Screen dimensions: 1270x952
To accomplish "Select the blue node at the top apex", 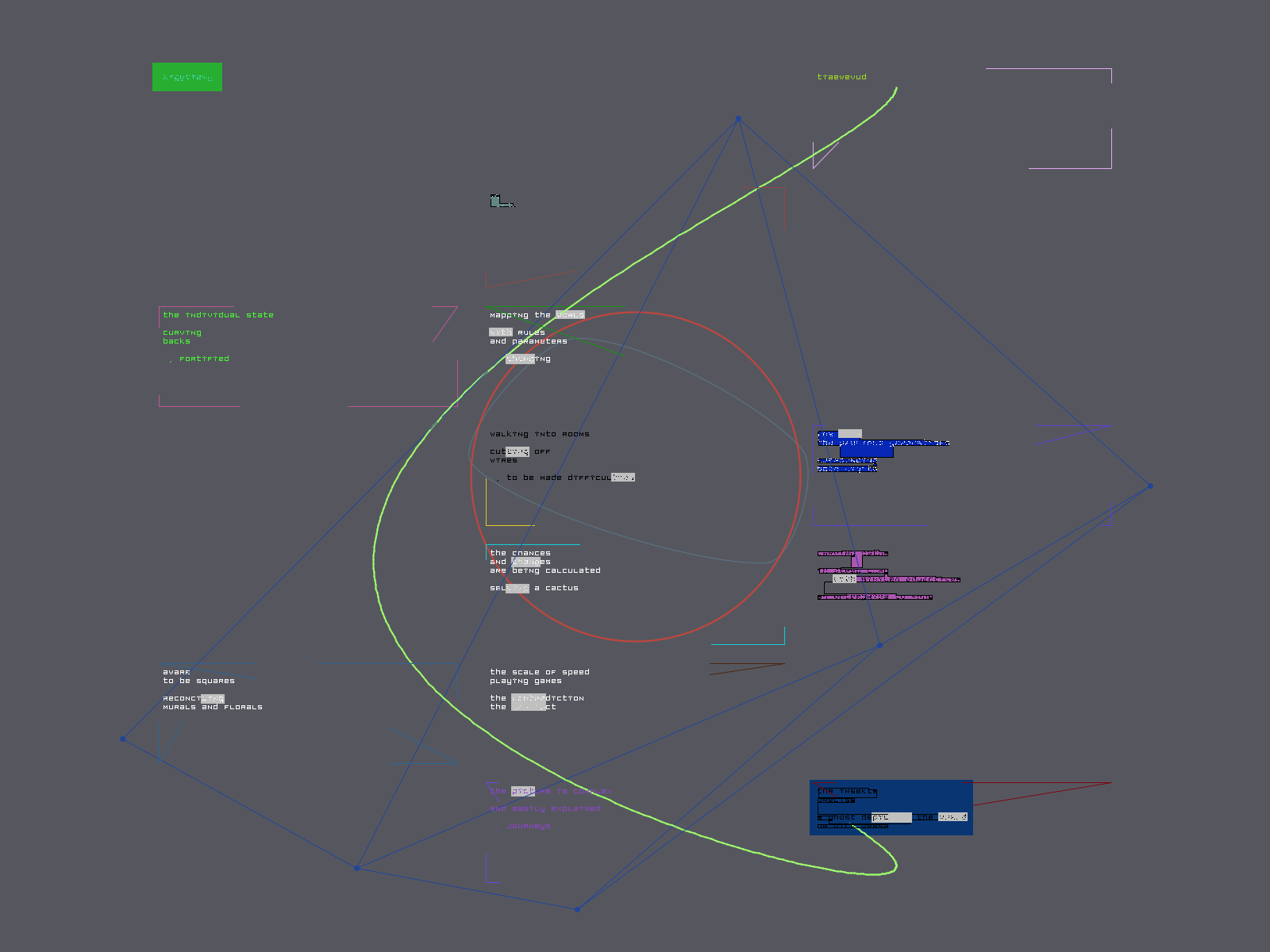I will [x=738, y=119].
